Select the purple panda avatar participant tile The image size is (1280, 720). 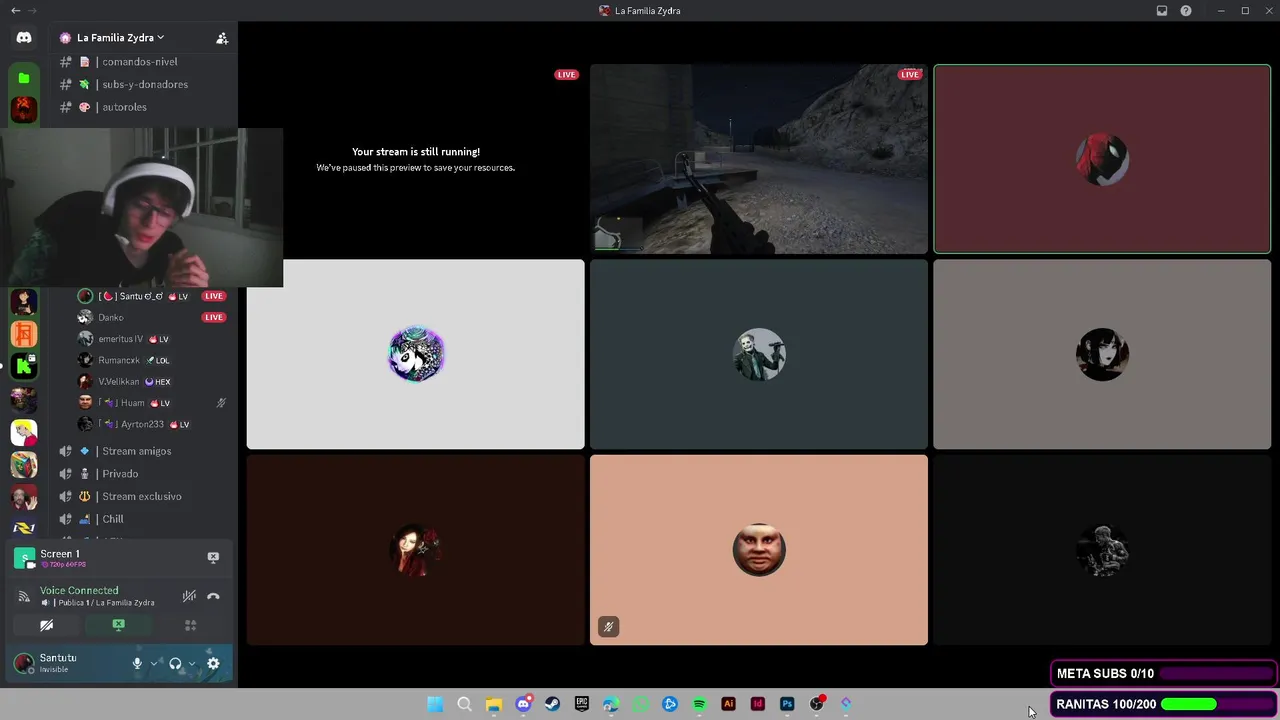415,354
